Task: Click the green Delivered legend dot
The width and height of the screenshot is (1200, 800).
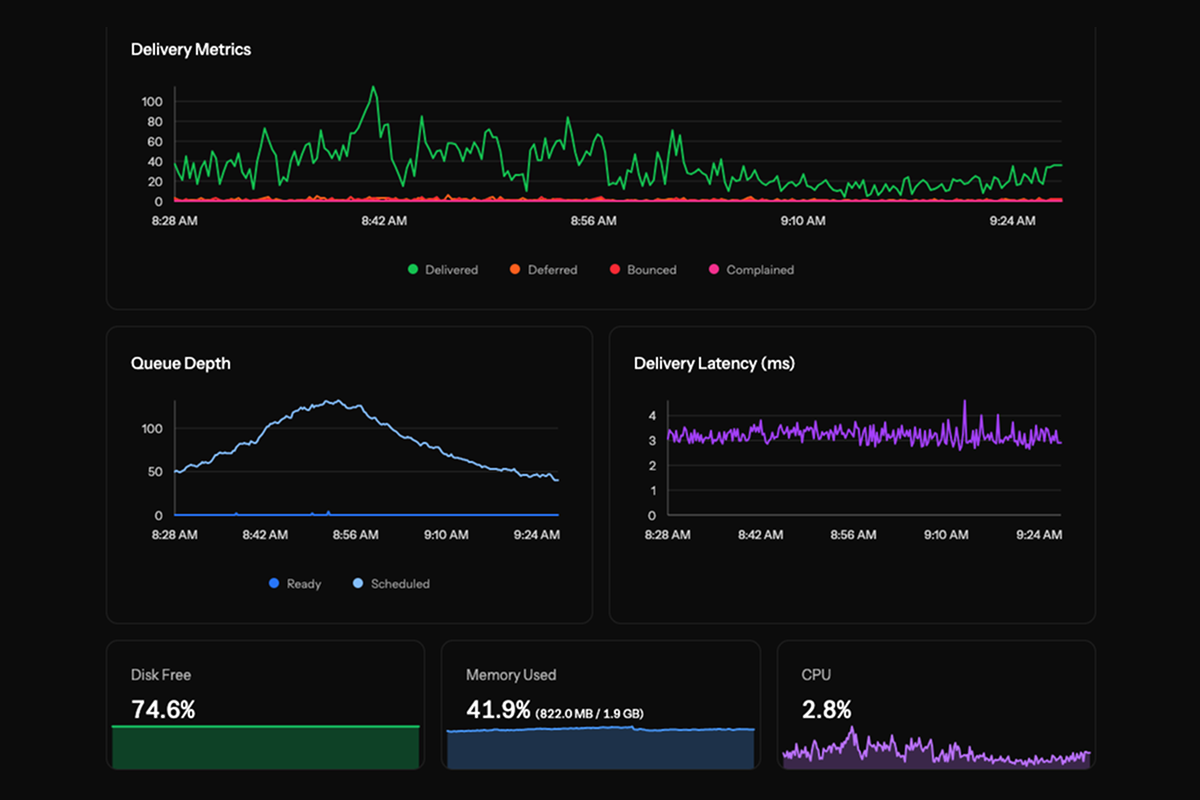Action: tap(413, 270)
